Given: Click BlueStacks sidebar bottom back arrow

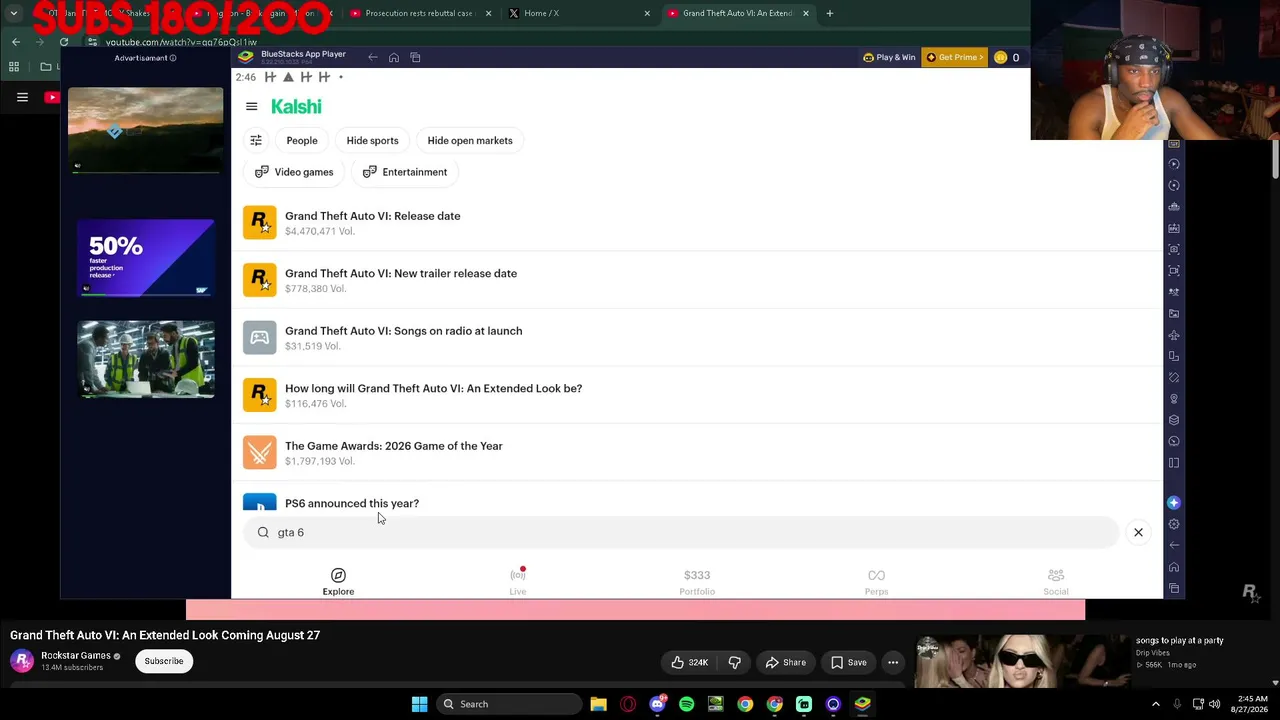Looking at the screenshot, I should tap(1174, 546).
